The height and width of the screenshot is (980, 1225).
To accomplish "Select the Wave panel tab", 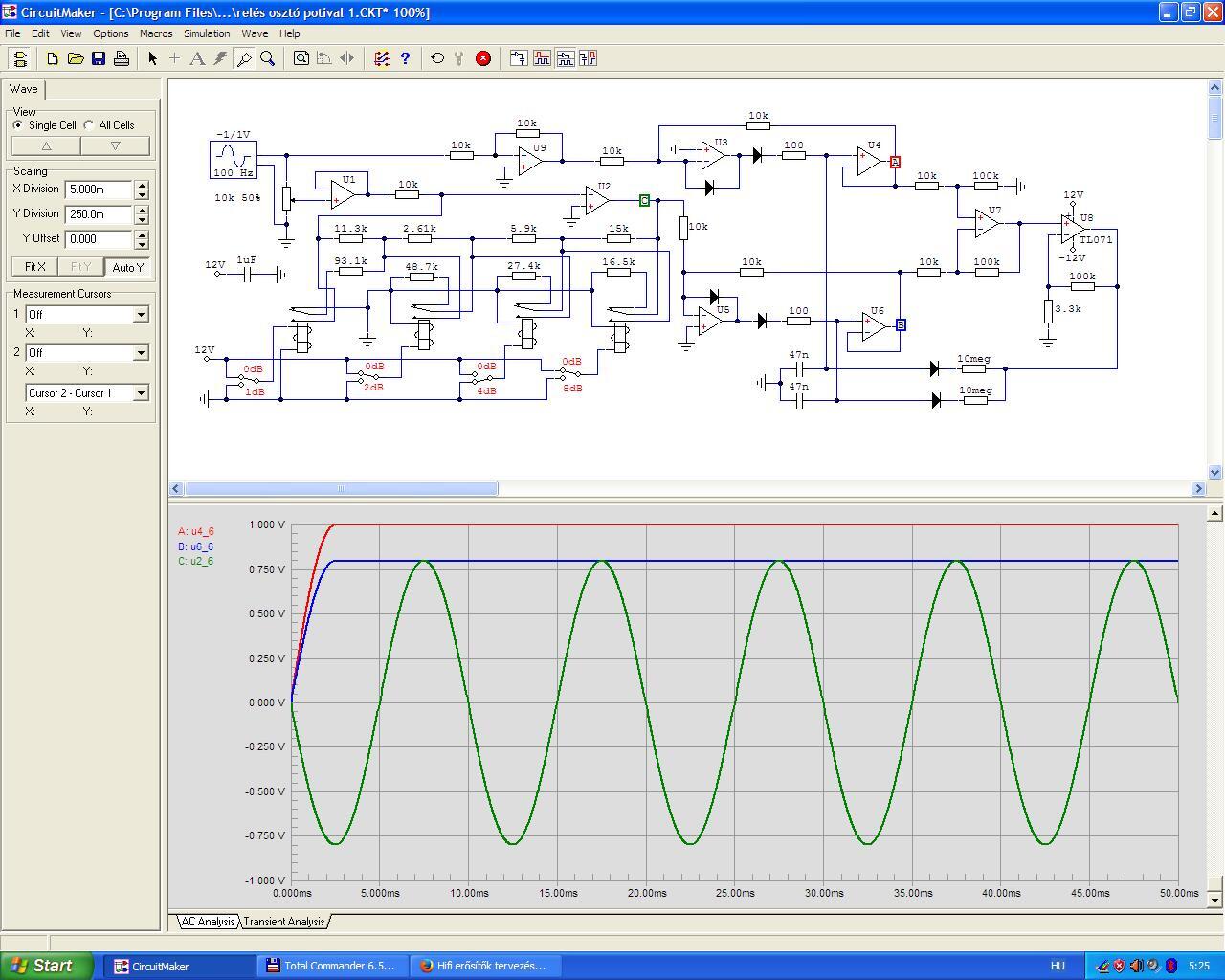I will [x=24, y=89].
